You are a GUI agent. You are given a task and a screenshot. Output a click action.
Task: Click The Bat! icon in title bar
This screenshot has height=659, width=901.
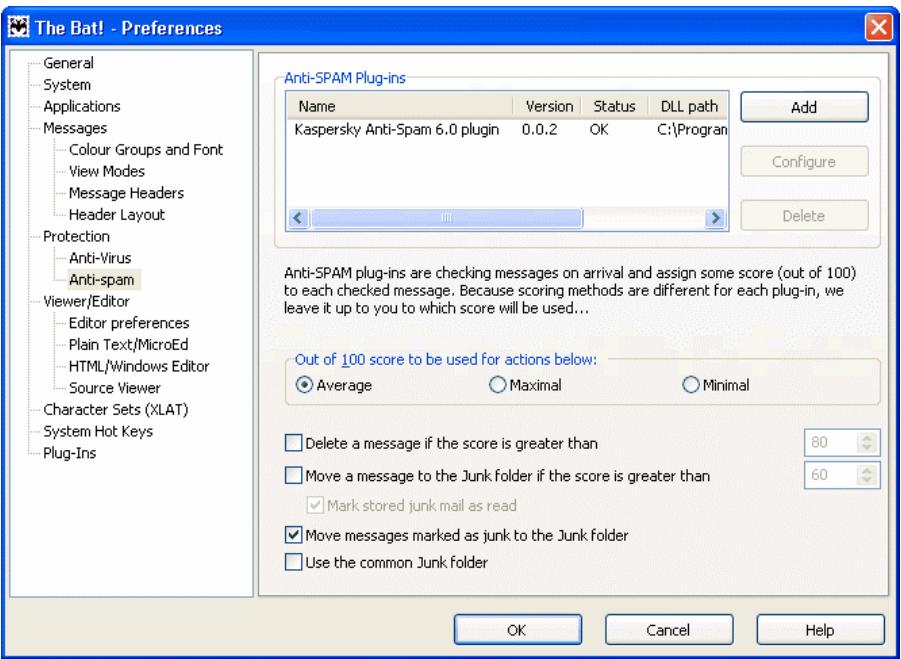tap(18, 27)
